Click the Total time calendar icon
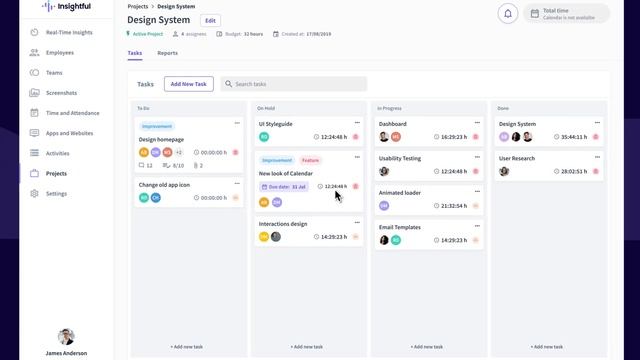The height and width of the screenshot is (360, 640). 534,13
